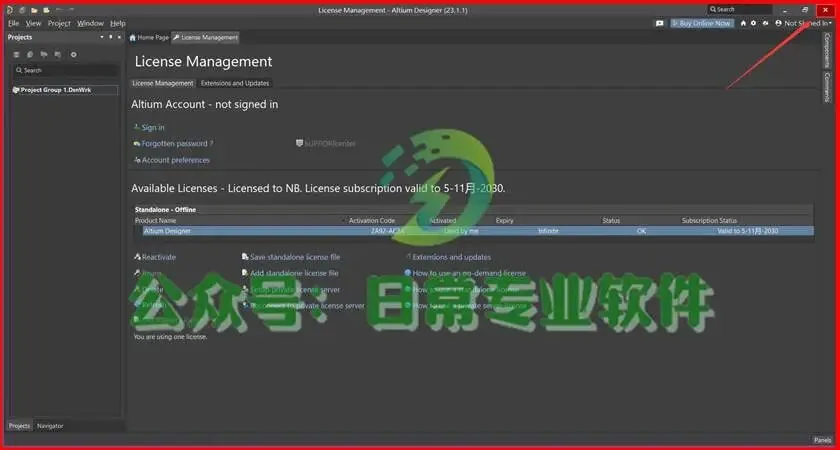Switch to Navigator bottom tab

[x=50, y=426]
